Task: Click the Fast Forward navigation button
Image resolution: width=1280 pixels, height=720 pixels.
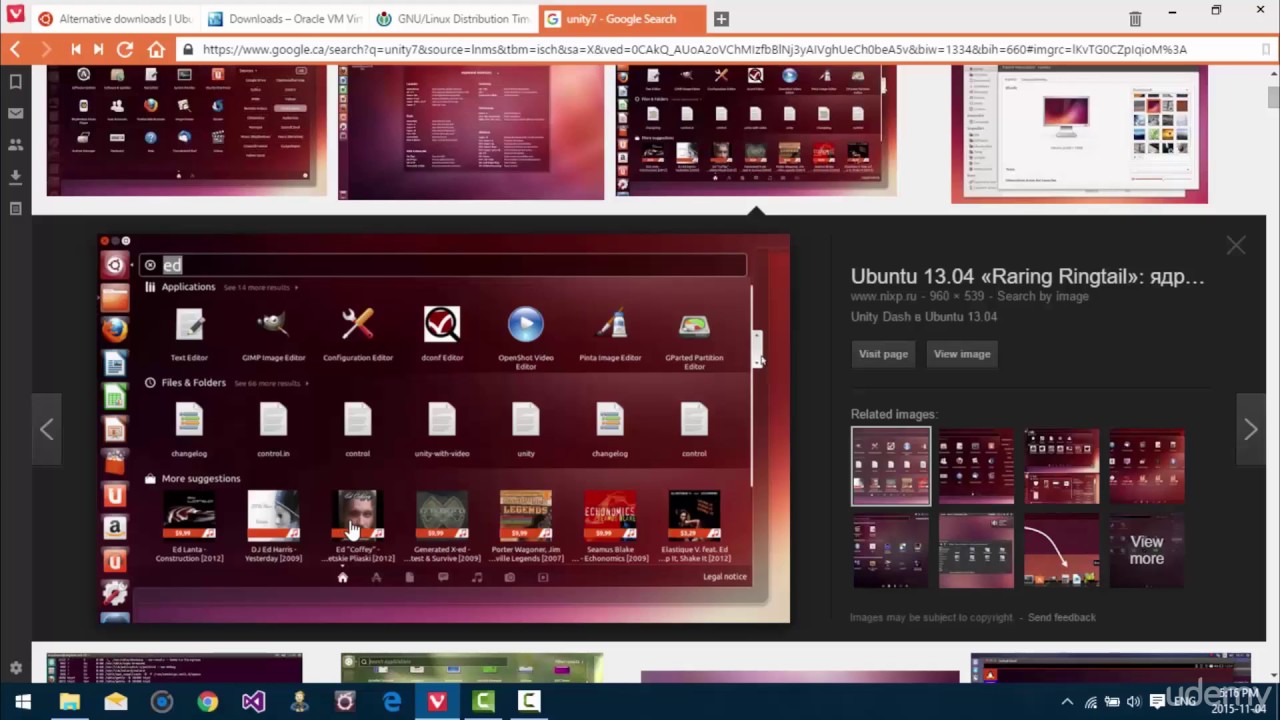Action: [x=98, y=49]
